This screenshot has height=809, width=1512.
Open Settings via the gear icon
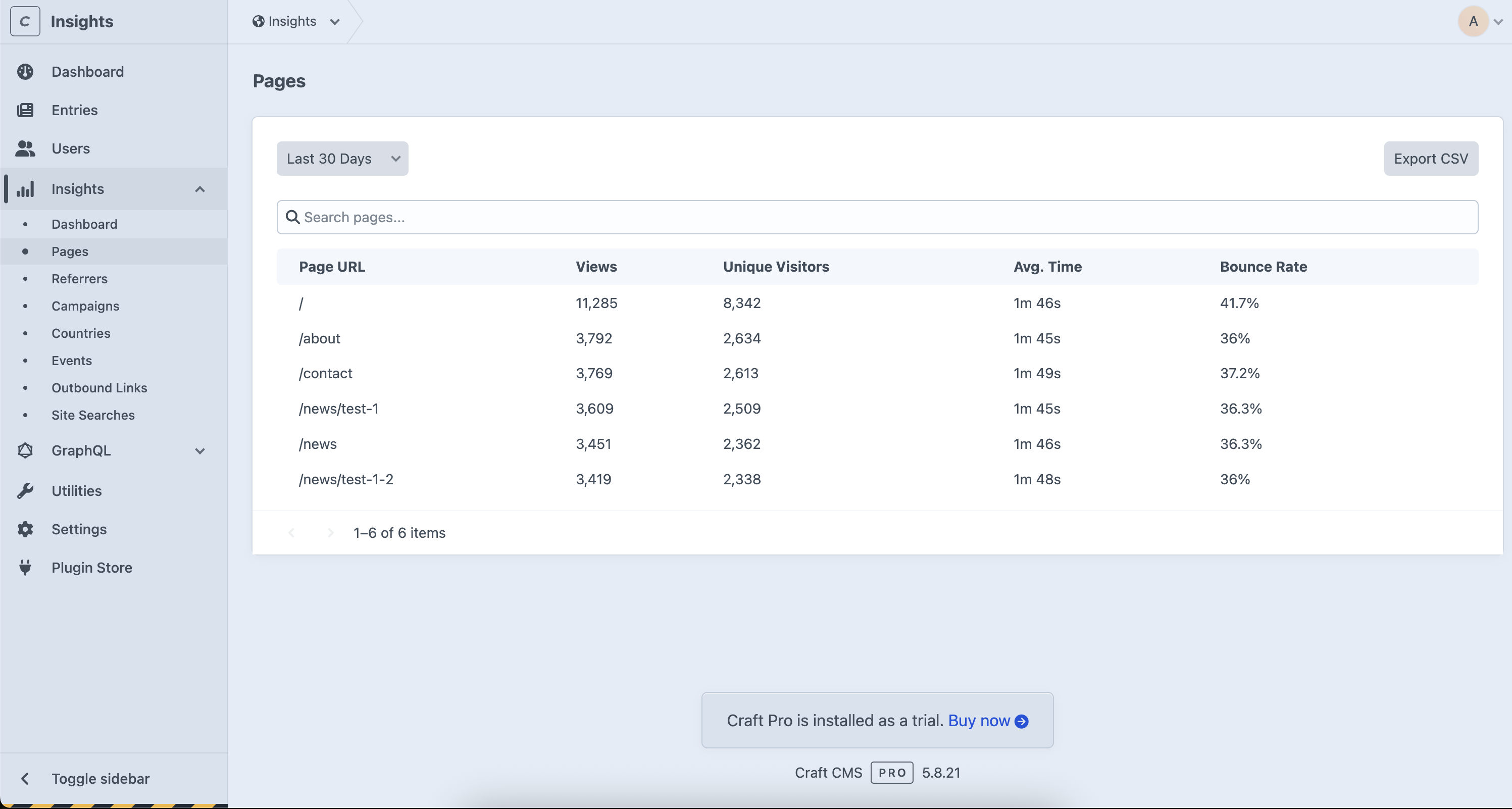point(25,529)
